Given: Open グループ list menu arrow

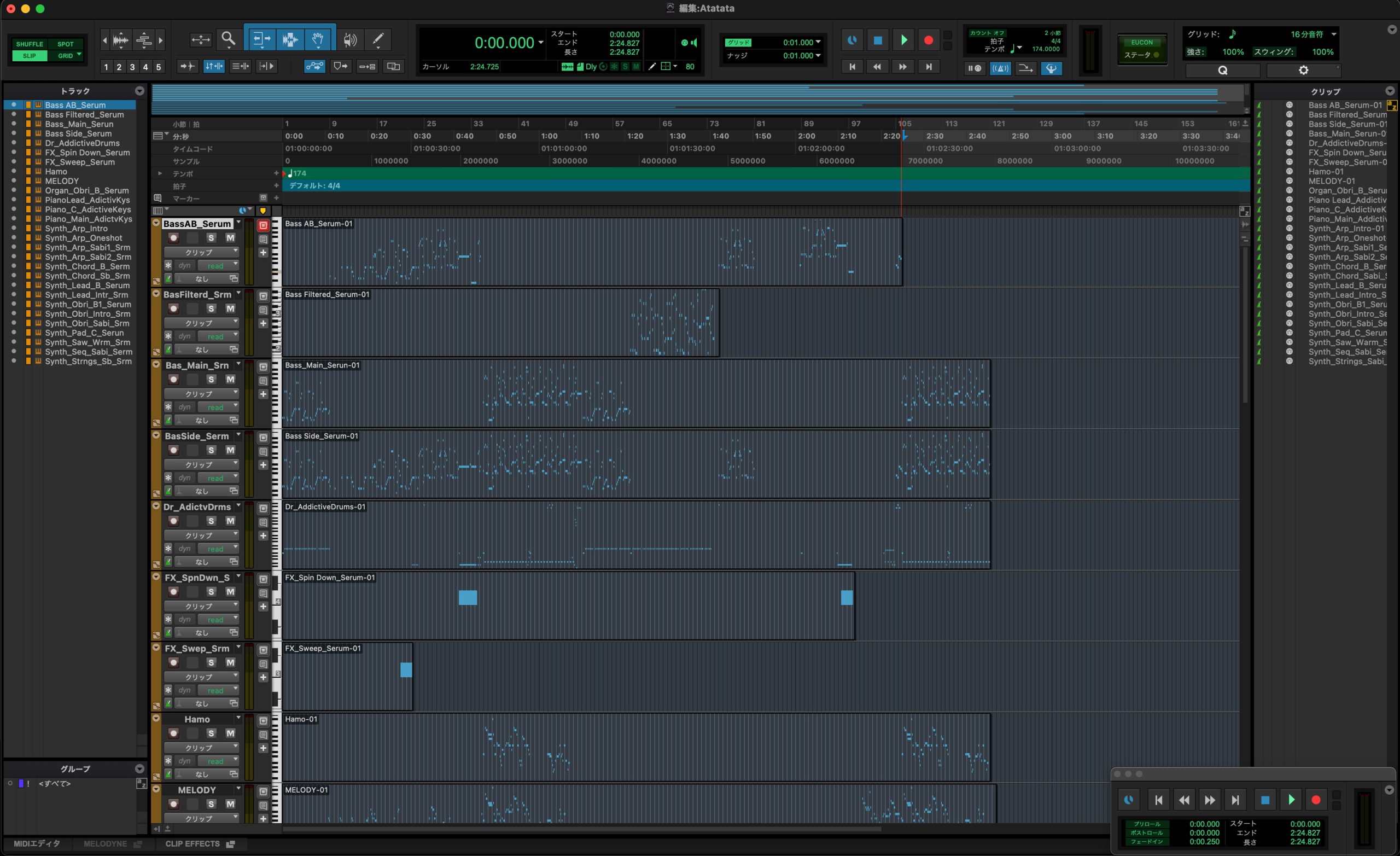Looking at the screenshot, I should click(139, 768).
